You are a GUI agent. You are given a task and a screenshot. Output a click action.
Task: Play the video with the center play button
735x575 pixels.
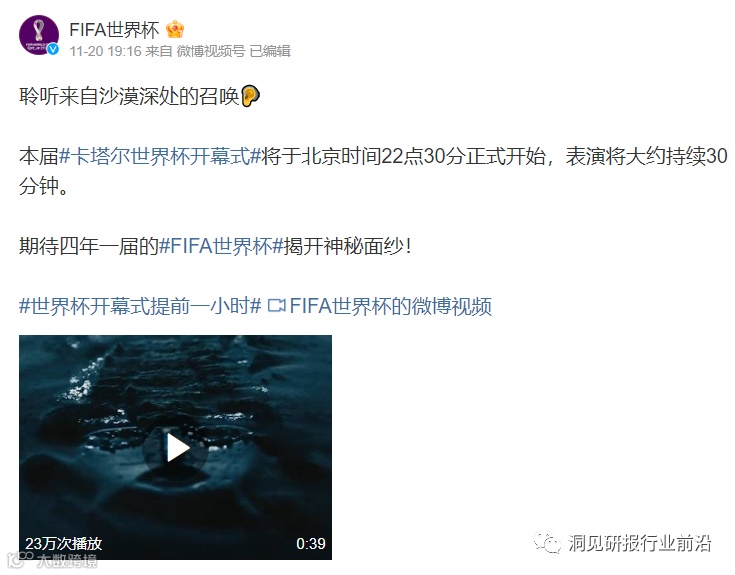[x=175, y=448]
